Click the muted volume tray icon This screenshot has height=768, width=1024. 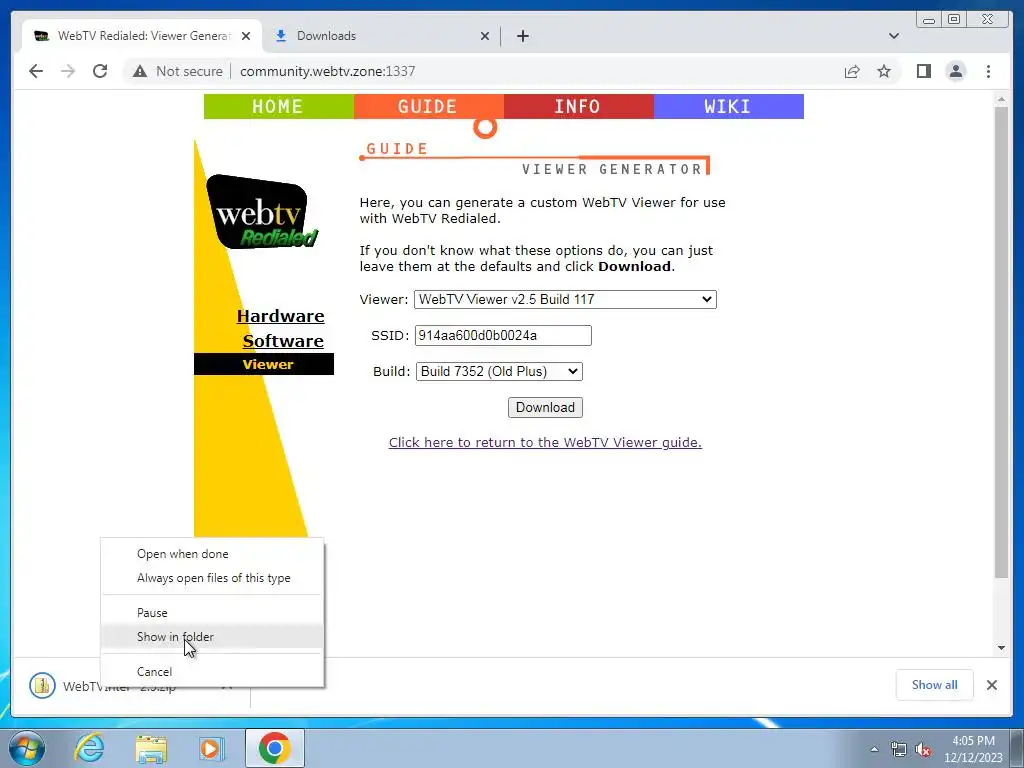[x=923, y=749]
